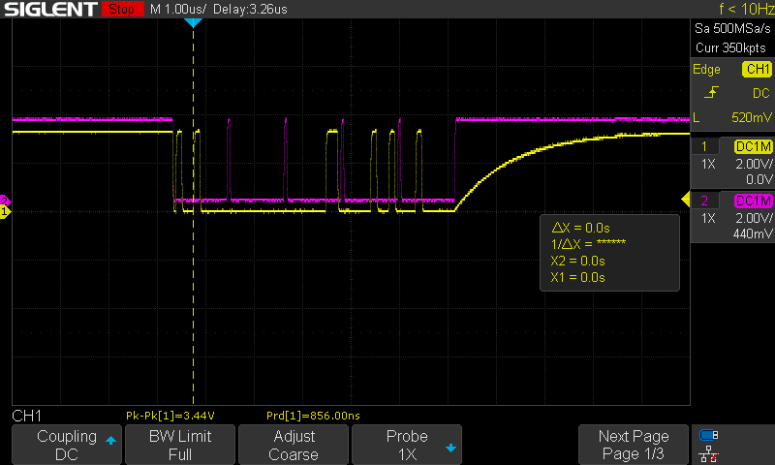Toggle the BW Limit Full setting

(180, 445)
